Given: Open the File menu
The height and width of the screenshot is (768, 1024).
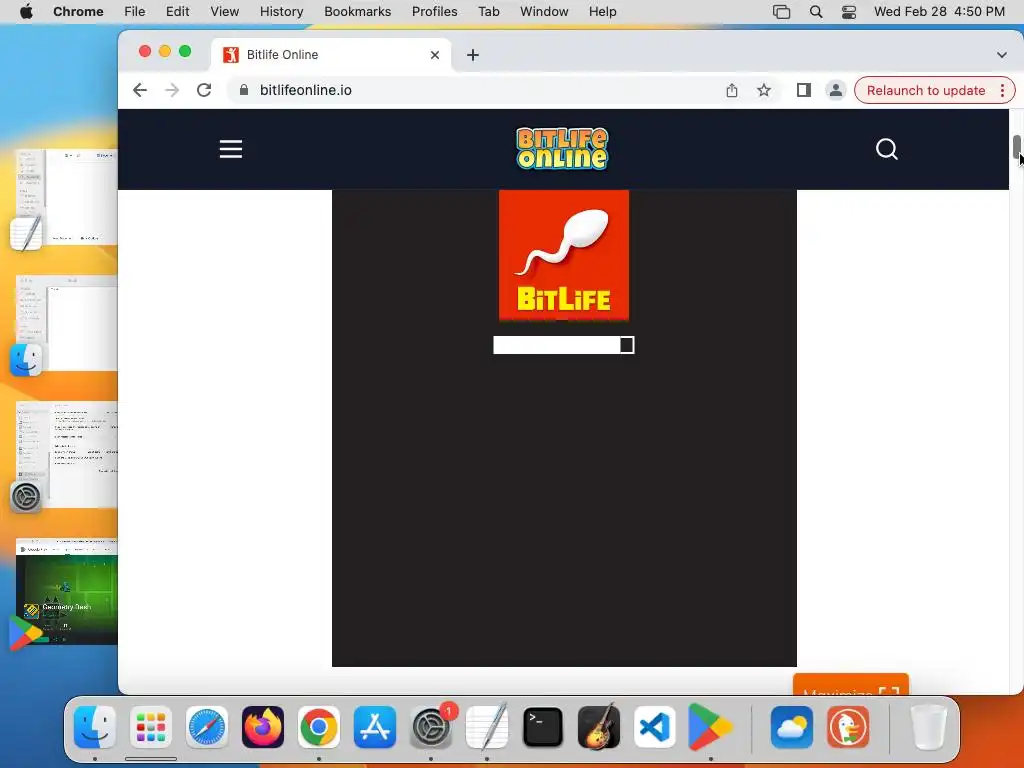Looking at the screenshot, I should coord(135,11).
